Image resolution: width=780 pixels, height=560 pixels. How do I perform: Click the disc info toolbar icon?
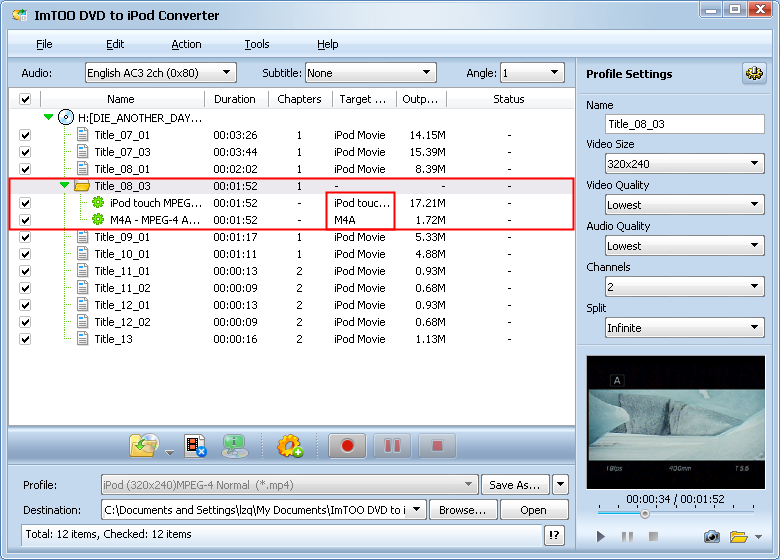tap(234, 446)
